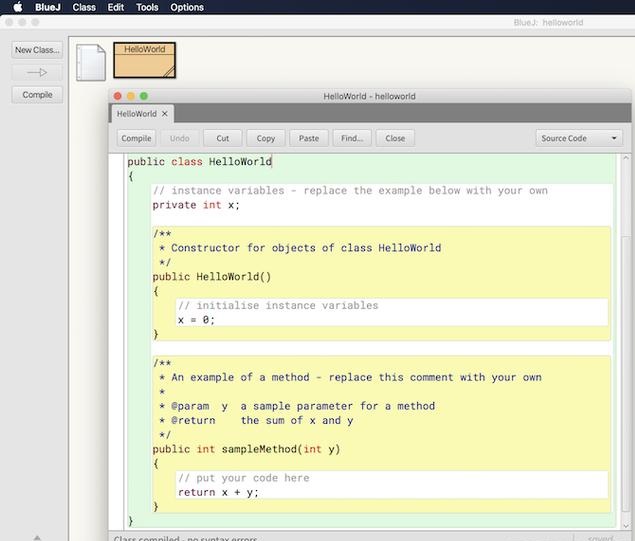Click the yellow minimize button of editor window
This screenshot has height=541, width=635.
[131, 96]
